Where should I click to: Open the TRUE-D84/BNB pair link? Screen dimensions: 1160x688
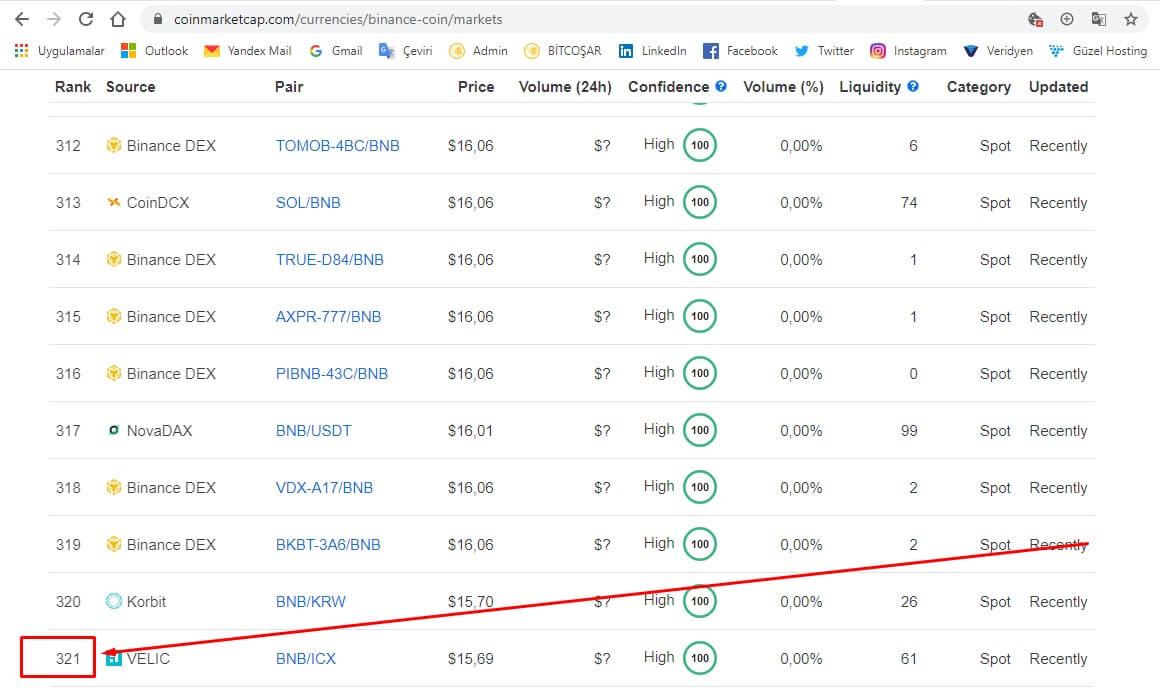click(329, 260)
